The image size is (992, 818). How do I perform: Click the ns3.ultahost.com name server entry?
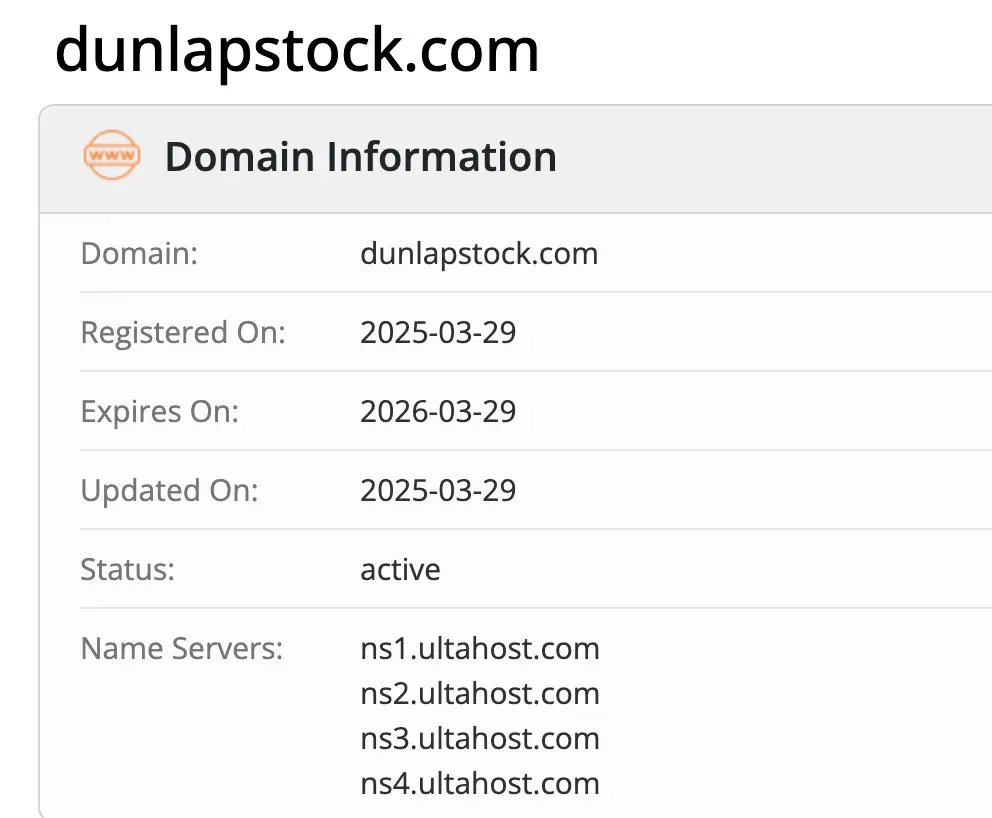[x=479, y=739]
